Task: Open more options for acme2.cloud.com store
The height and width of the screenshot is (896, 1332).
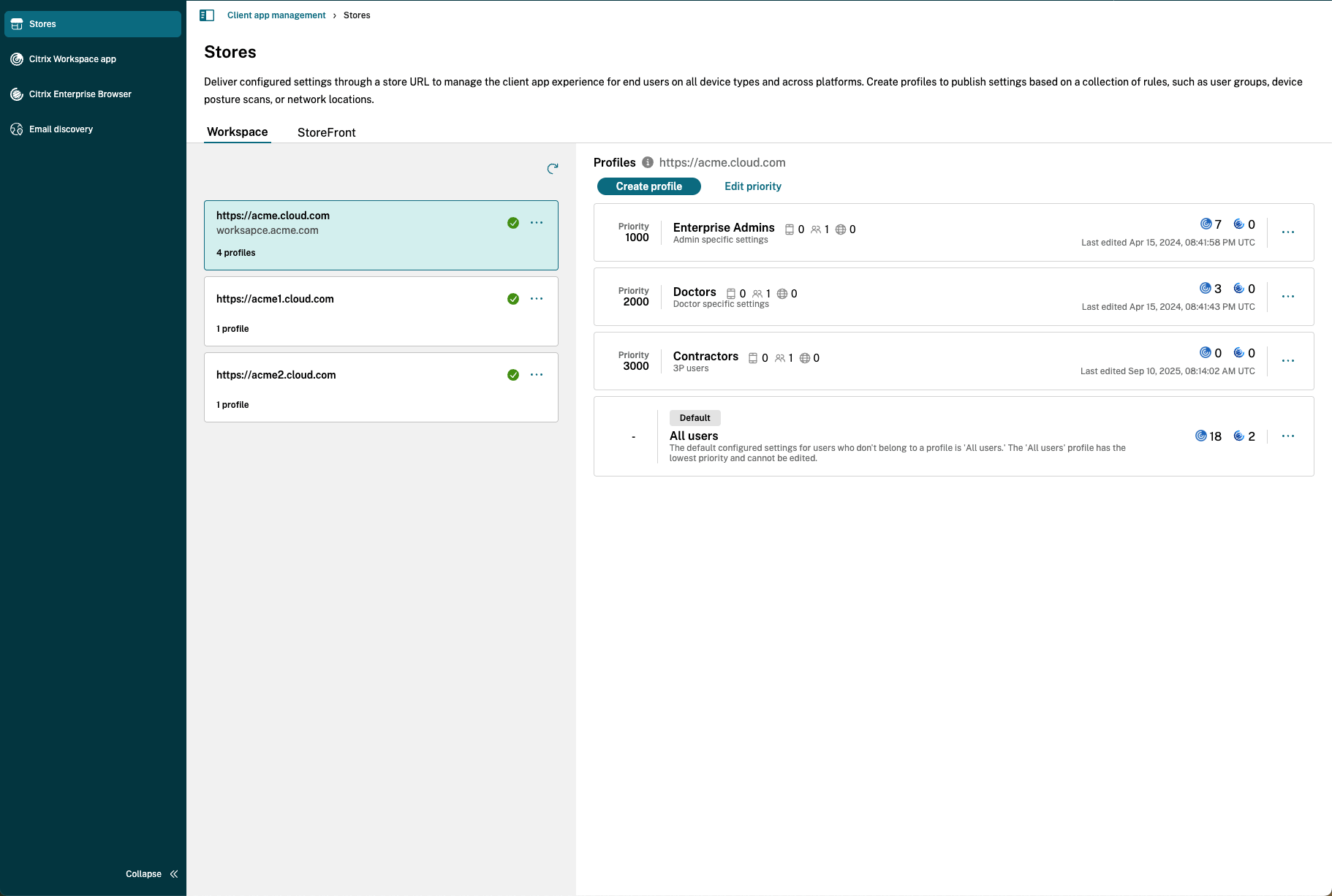Action: [x=537, y=375]
